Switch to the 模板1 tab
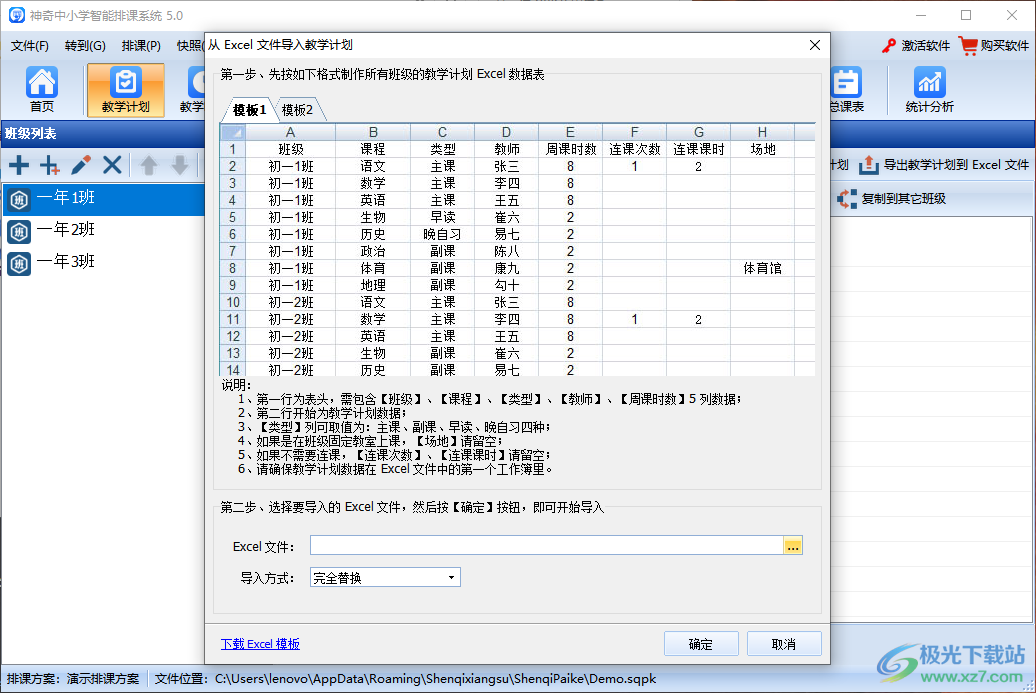 (x=249, y=110)
